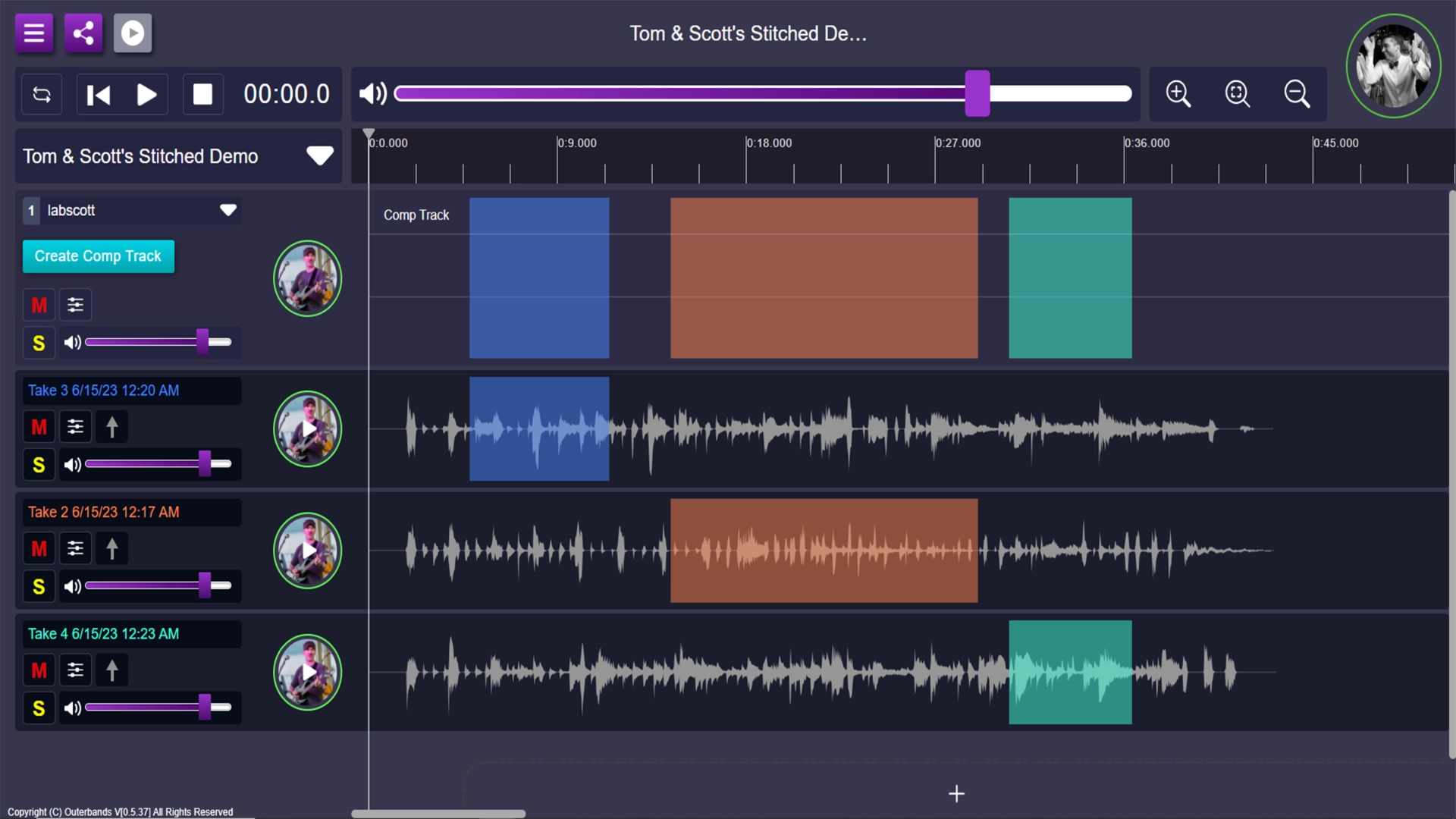Viewport: 1456px width, 819px height.
Task: Promote Take 4 with the up arrow
Action: (x=112, y=670)
